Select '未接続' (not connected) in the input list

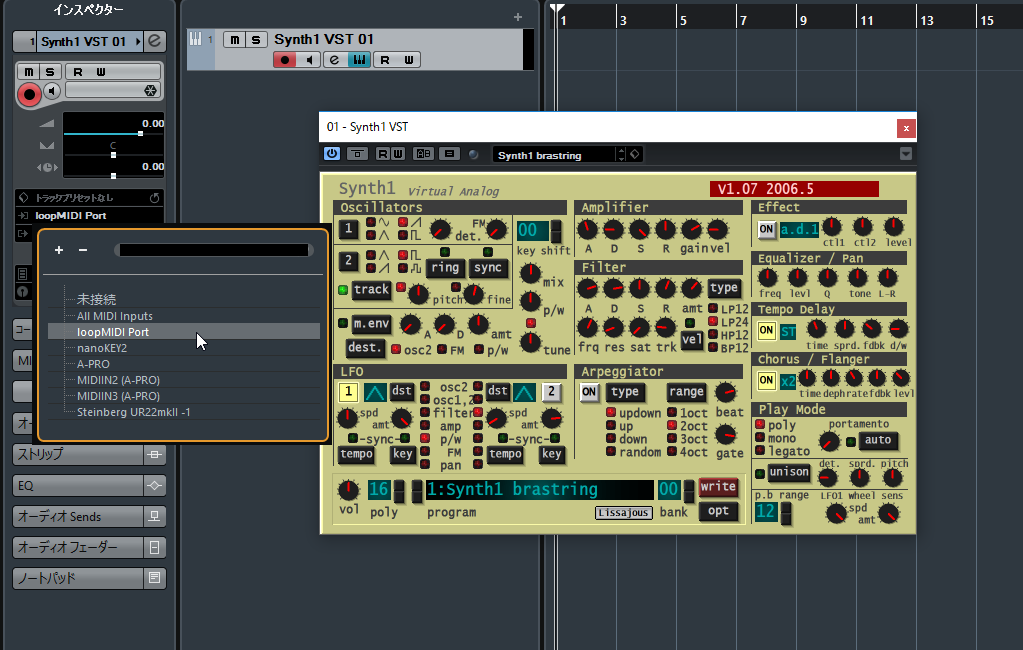pyautogui.click(x=97, y=300)
